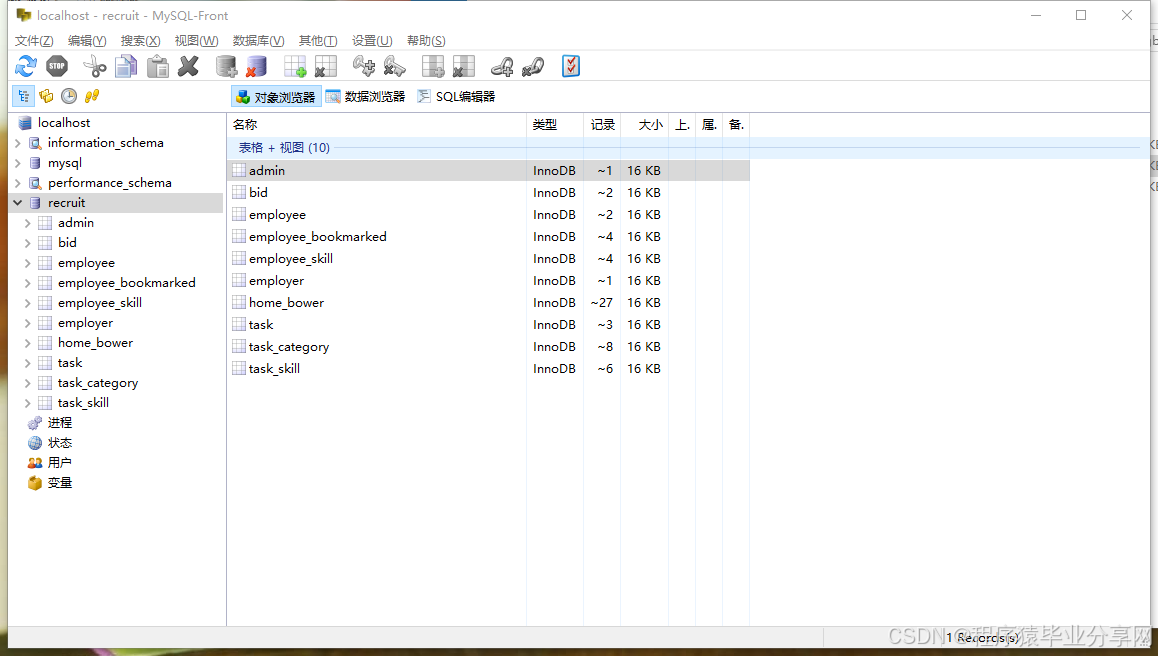
Task: Select 用户 in the tree
Action: pyautogui.click(x=60, y=462)
